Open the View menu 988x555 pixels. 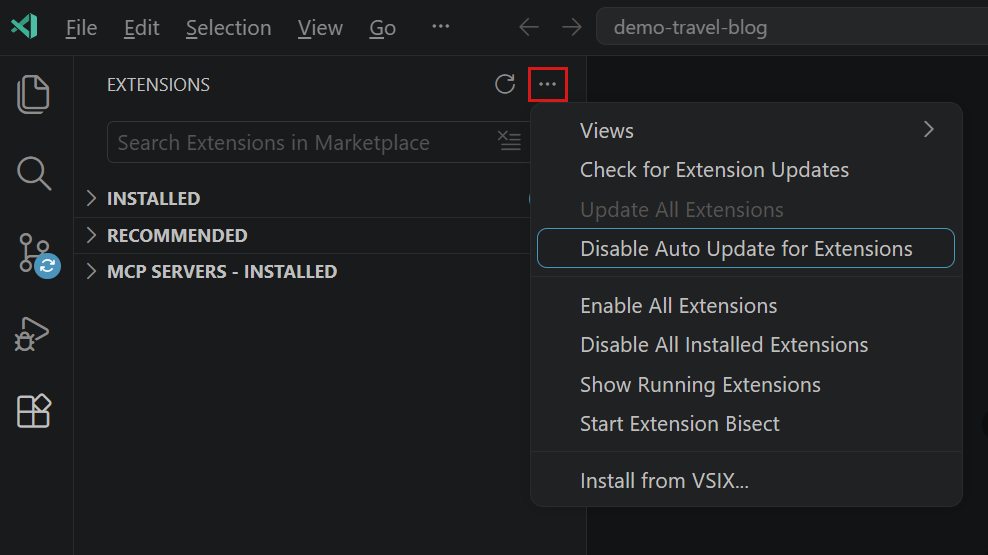320,28
